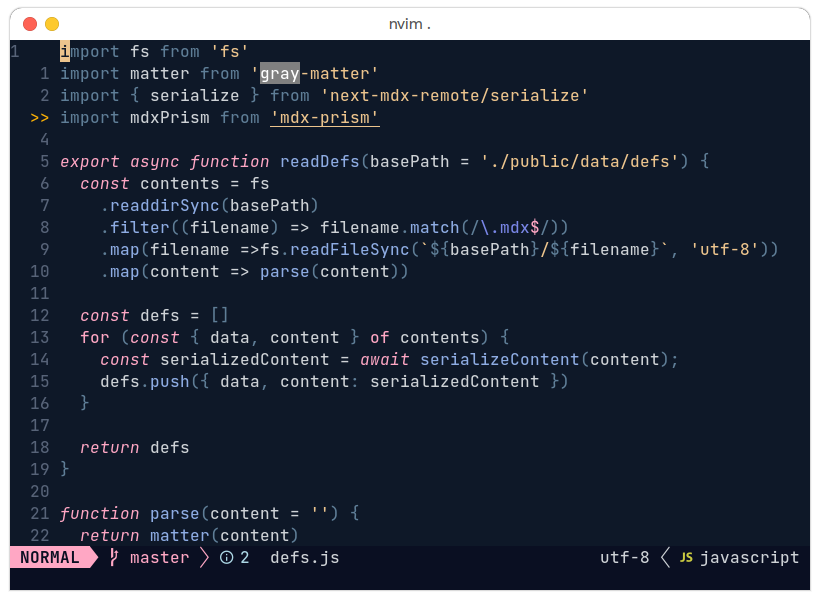820x600 pixels.
Task: Click 'defs.push' statement
Action: pyautogui.click(x=145, y=381)
